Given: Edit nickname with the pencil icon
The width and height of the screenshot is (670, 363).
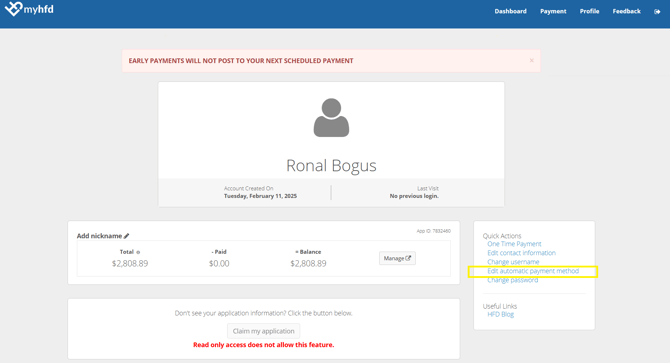Looking at the screenshot, I should (126, 236).
